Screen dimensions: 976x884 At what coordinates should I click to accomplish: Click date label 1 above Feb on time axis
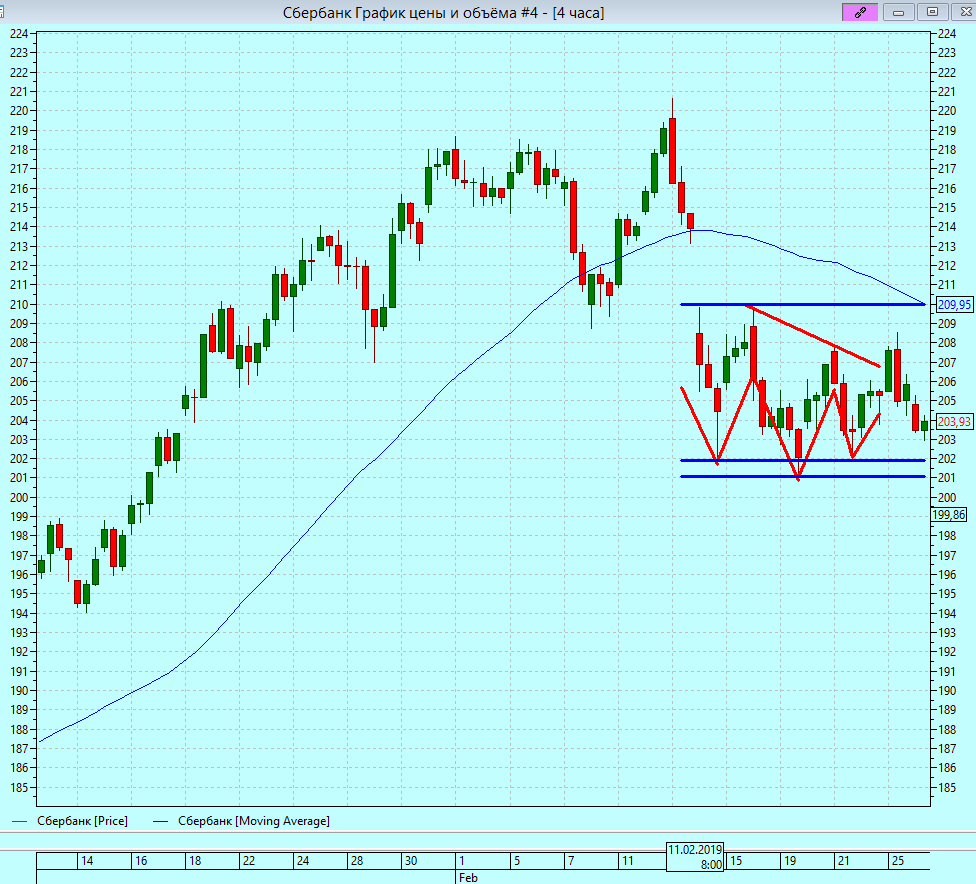pyautogui.click(x=462, y=861)
